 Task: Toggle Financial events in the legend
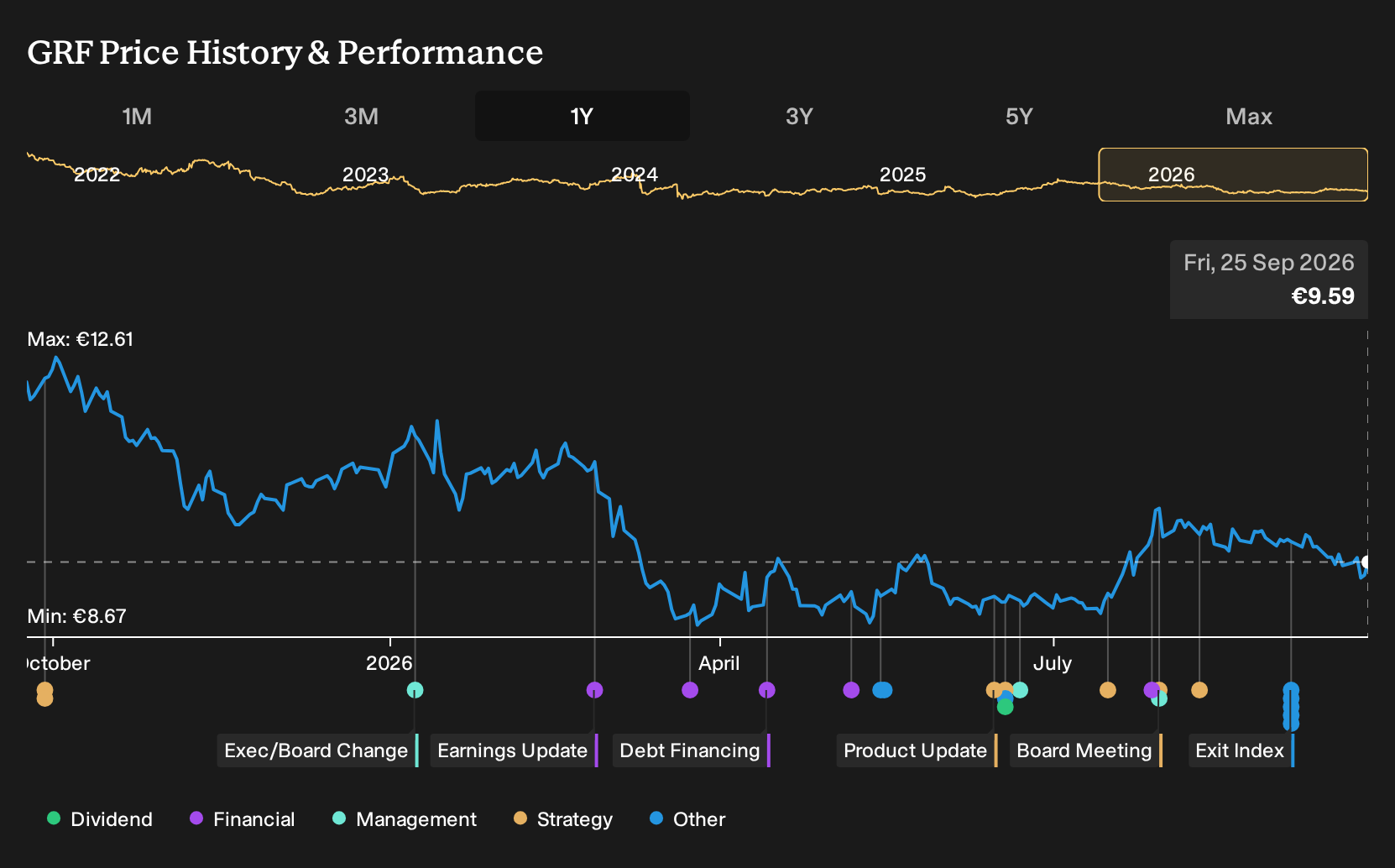coord(243,819)
